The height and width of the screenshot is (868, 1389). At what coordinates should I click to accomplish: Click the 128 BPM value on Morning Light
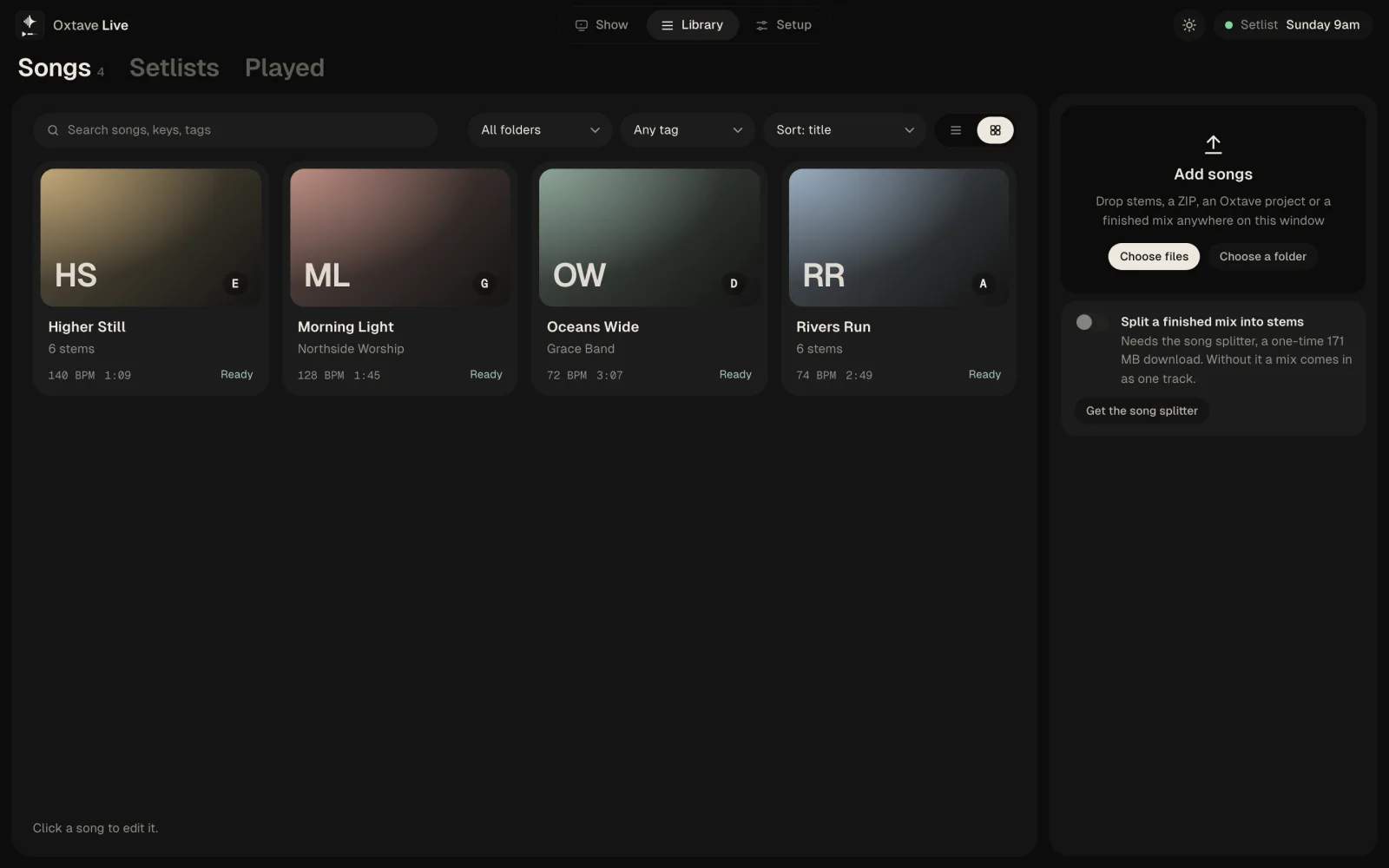coord(320,375)
